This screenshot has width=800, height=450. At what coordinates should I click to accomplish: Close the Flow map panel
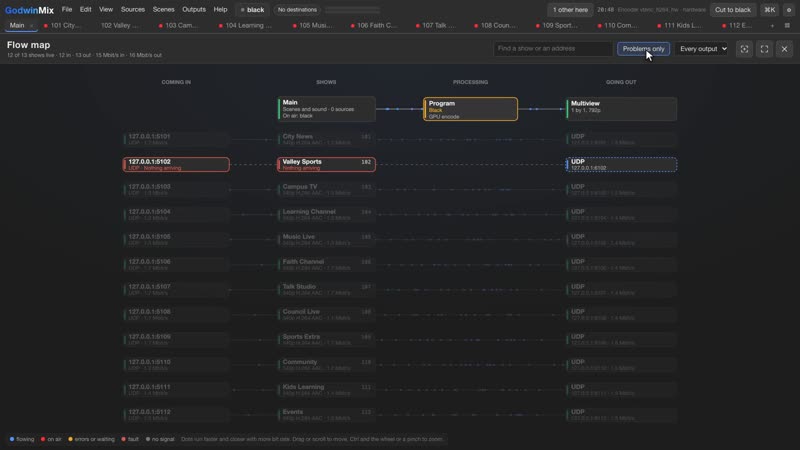tap(784, 49)
